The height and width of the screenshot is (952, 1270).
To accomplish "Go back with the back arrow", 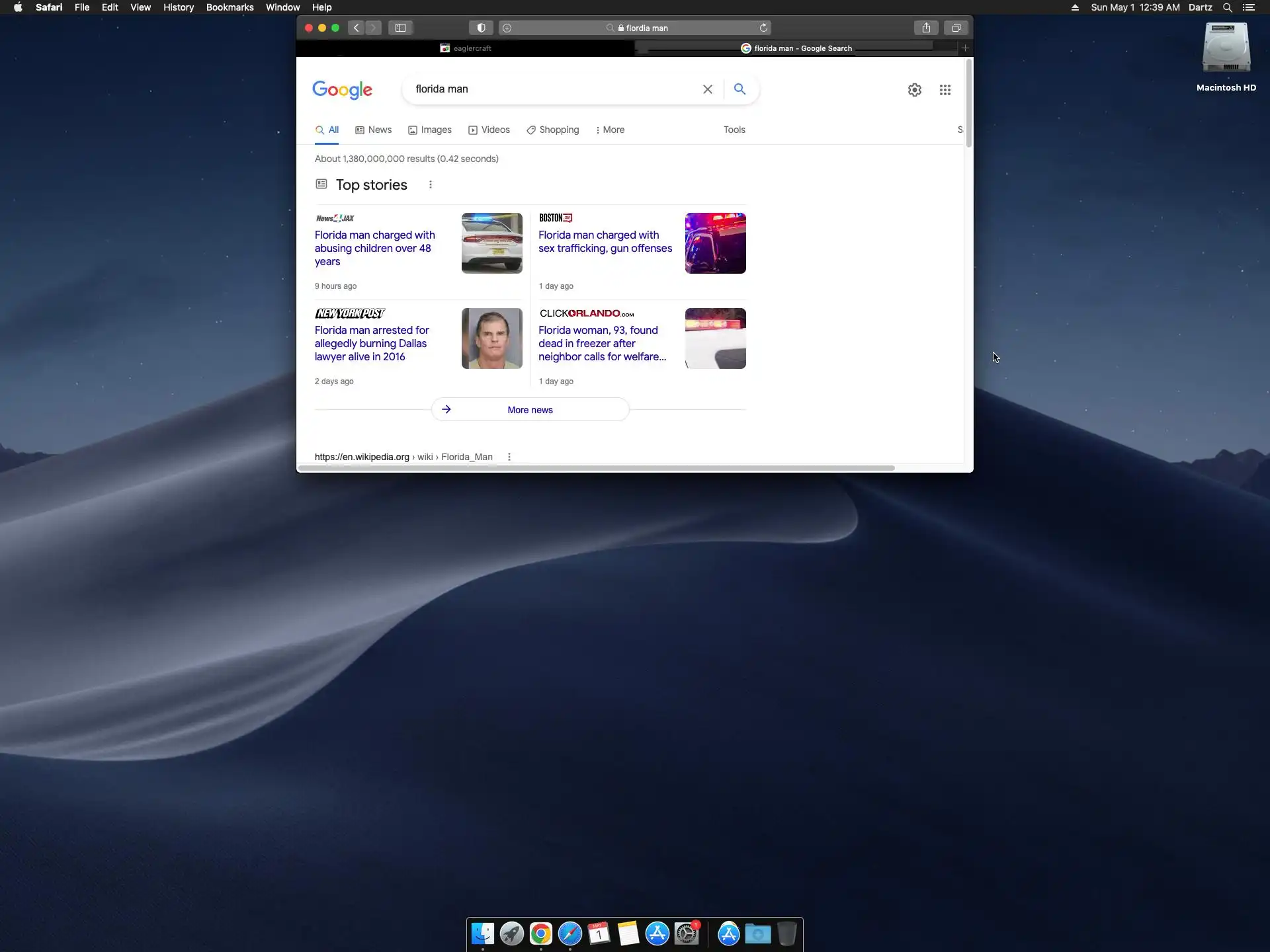I will pyautogui.click(x=356, y=28).
